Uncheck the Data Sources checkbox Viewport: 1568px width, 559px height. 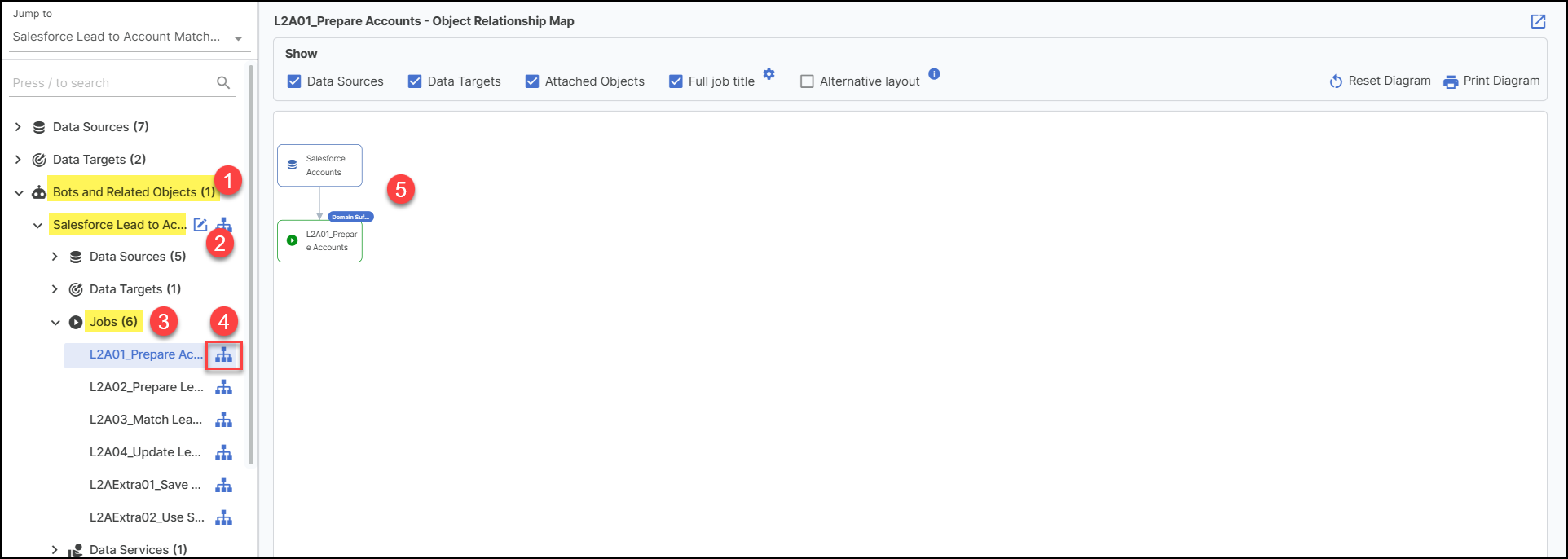294,81
